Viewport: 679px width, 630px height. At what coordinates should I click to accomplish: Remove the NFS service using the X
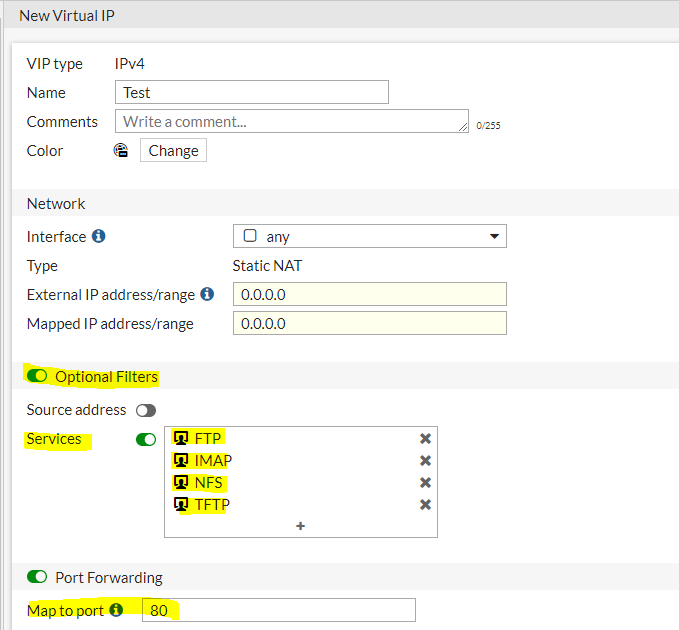(425, 482)
